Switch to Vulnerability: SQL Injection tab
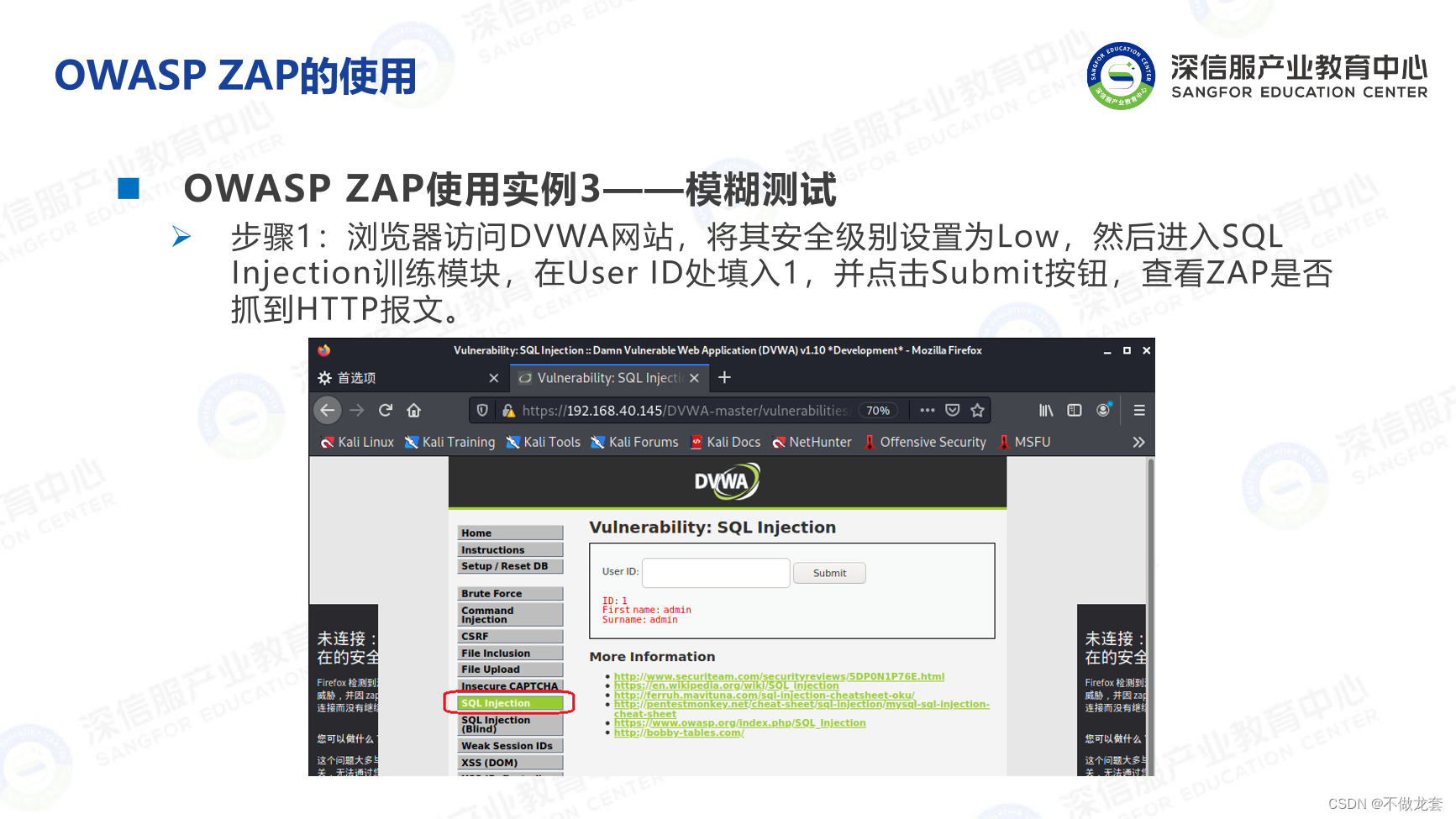Screen dimensions: 1456x819 (609, 378)
